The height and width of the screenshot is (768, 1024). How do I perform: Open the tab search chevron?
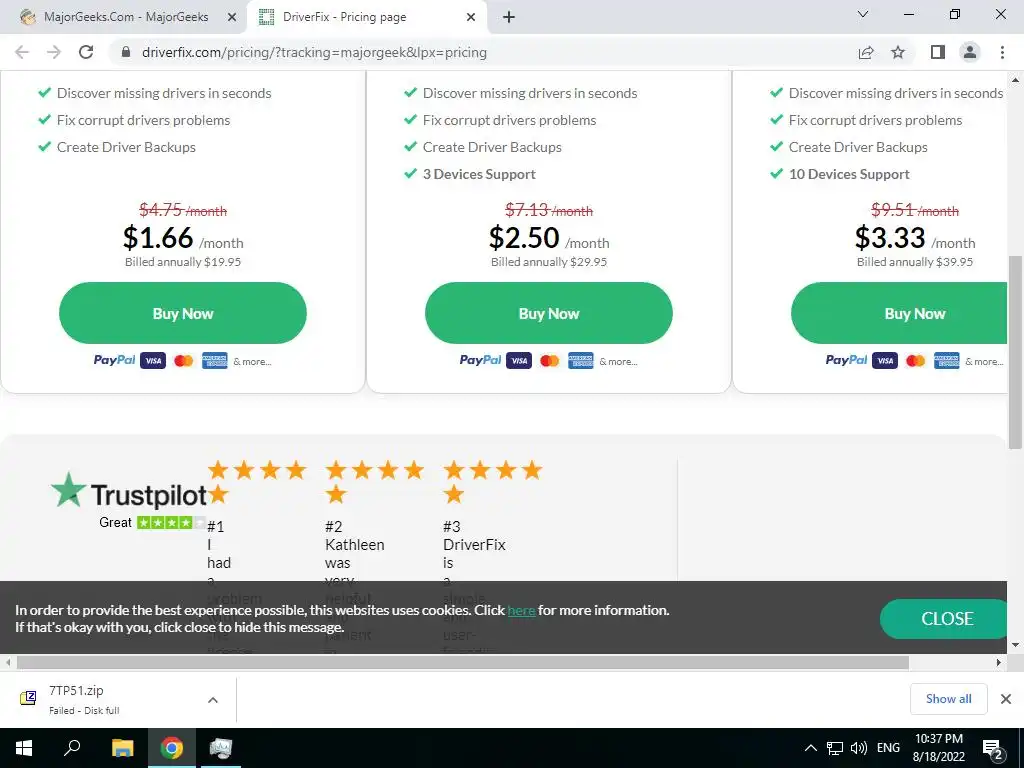[863, 14]
